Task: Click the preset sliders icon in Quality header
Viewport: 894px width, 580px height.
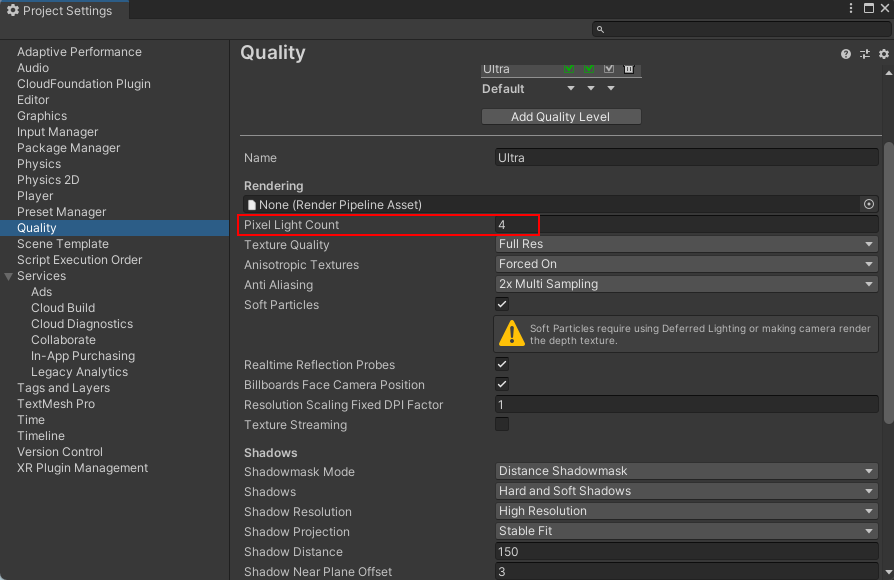Action: tap(865, 54)
